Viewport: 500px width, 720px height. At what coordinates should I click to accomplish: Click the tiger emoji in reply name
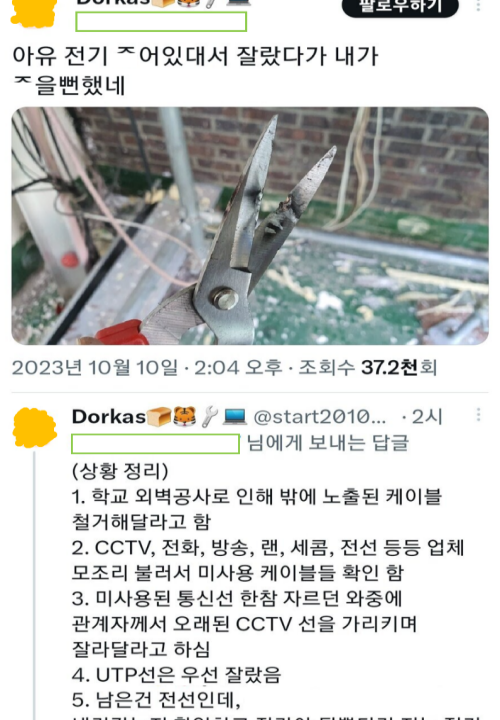click(x=184, y=417)
